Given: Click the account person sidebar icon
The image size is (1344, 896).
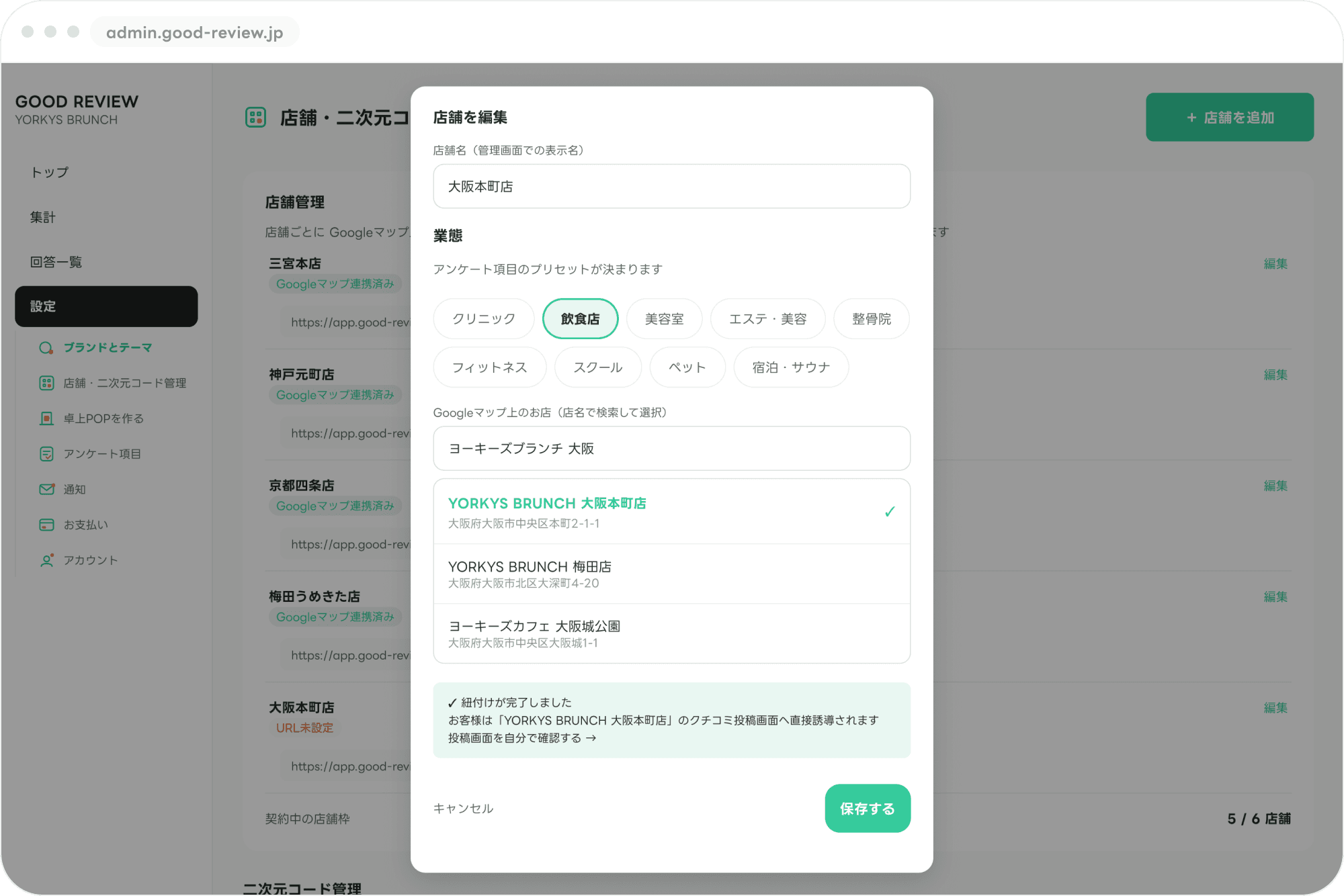Looking at the screenshot, I should tap(46, 560).
